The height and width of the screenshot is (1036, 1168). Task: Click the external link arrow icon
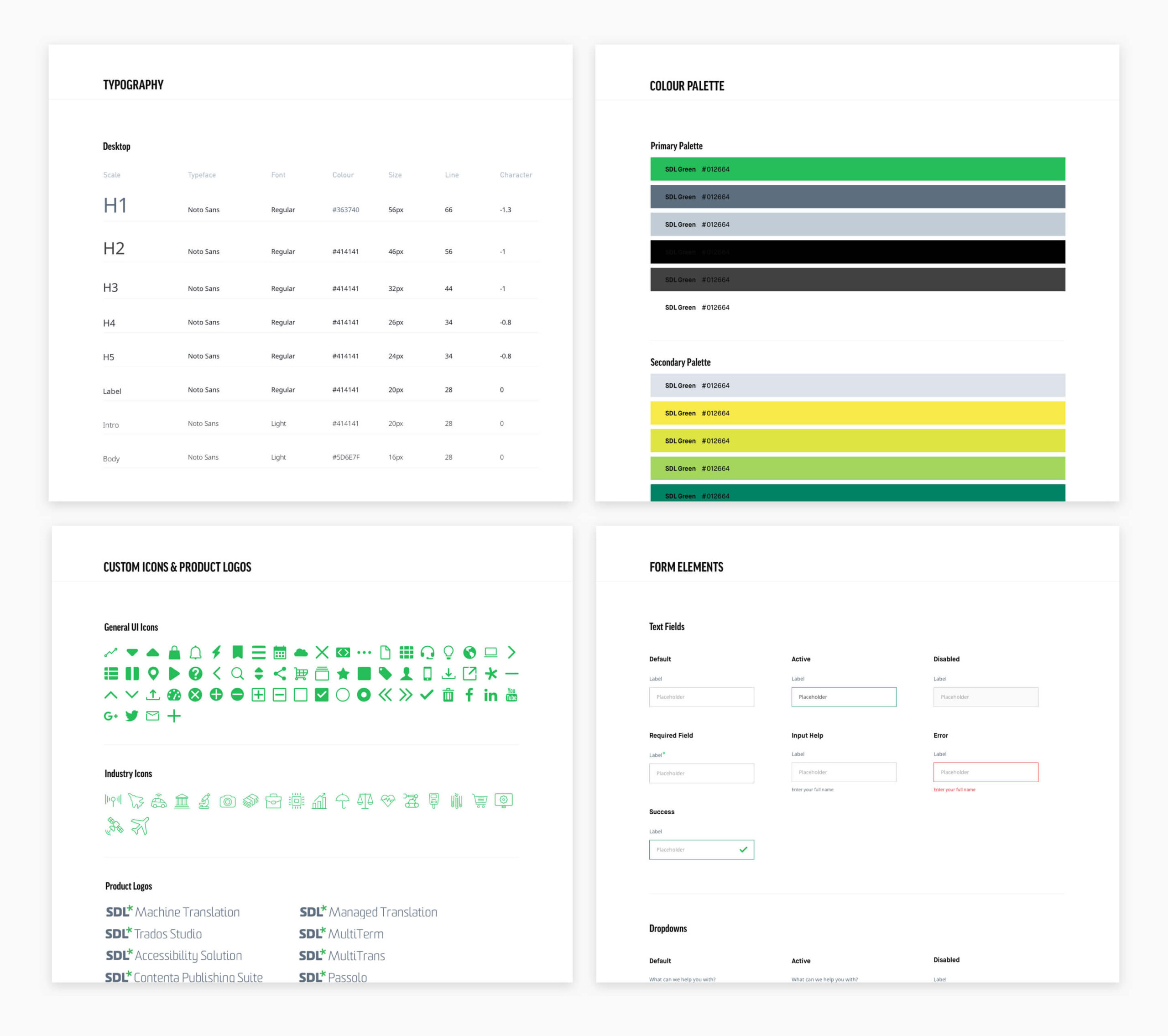click(470, 674)
